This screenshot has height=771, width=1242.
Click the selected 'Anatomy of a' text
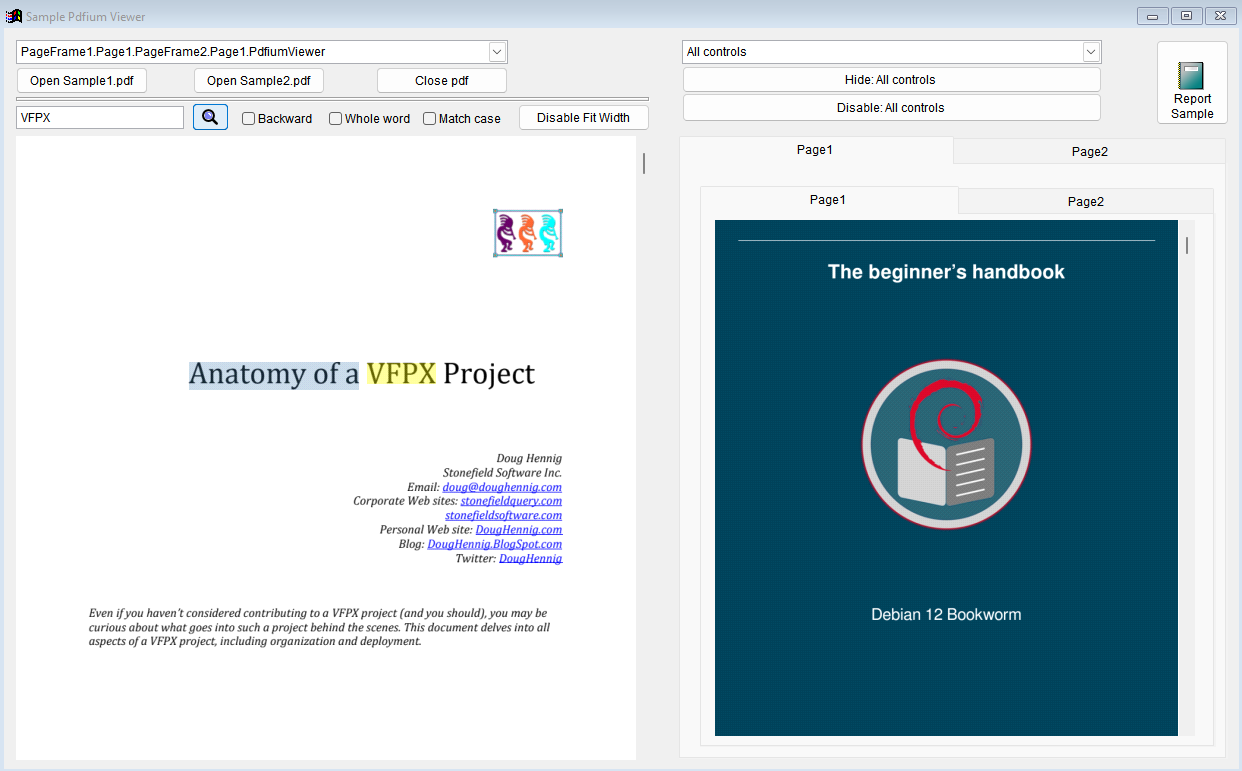(x=274, y=374)
